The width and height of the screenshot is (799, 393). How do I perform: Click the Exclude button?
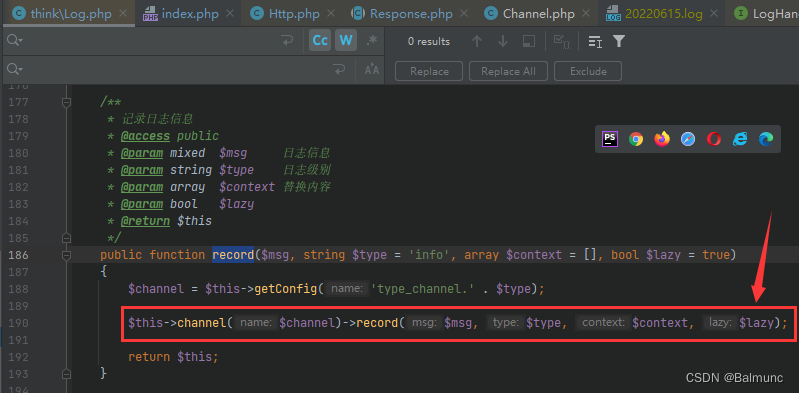(x=588, y=71)
